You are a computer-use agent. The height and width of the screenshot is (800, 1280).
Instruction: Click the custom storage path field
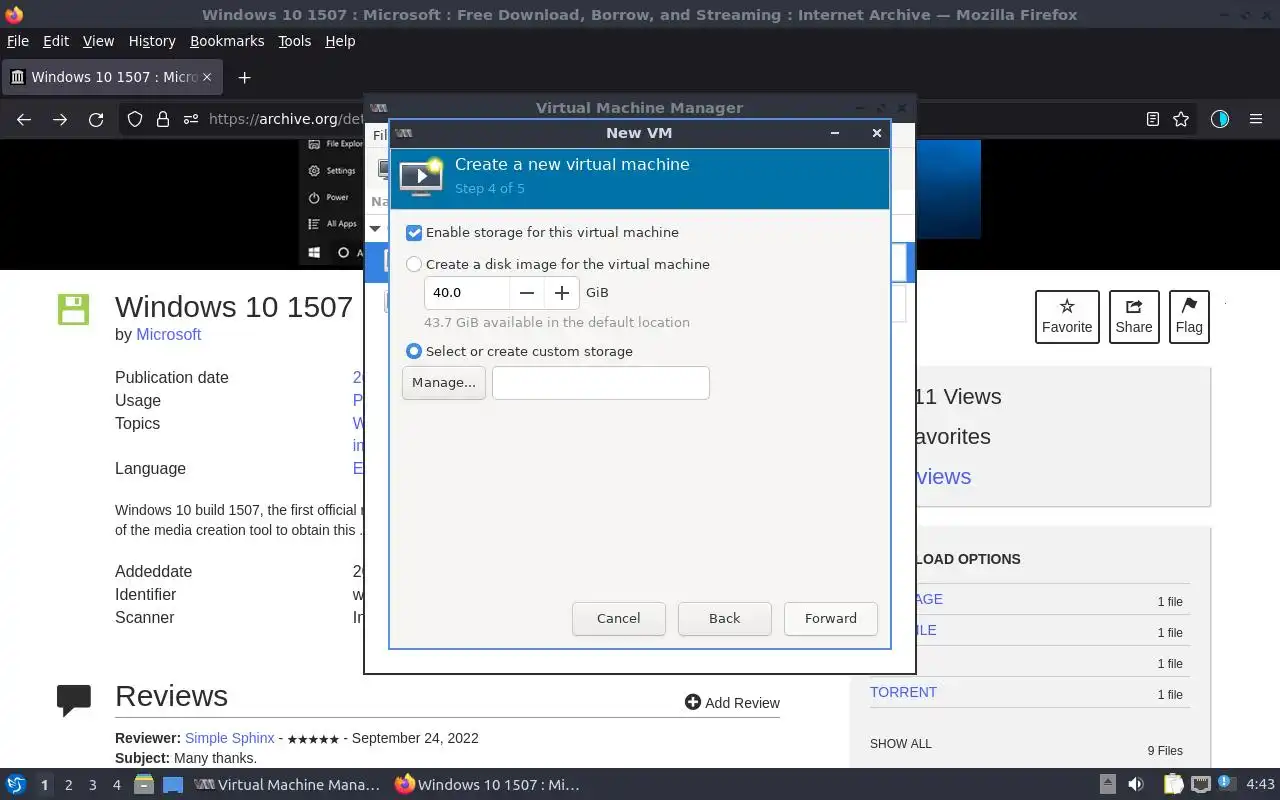point(601,382)
